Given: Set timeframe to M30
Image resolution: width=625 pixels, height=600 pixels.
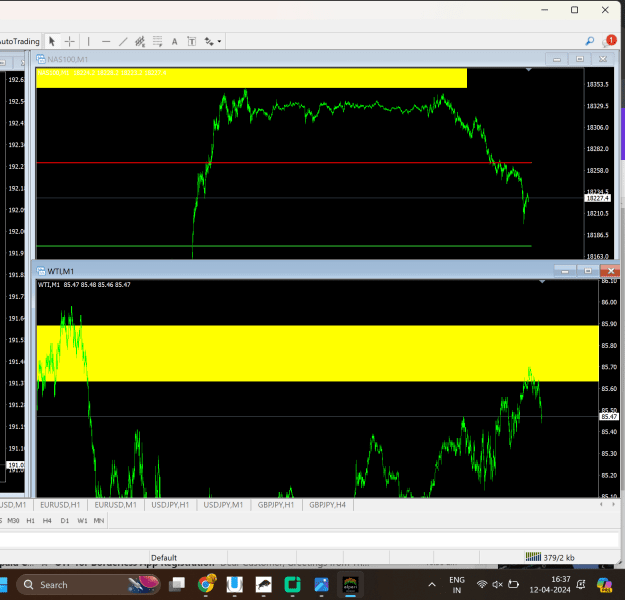Looking at the screenshot, I should pyautogui.click(x=13, y=521).
